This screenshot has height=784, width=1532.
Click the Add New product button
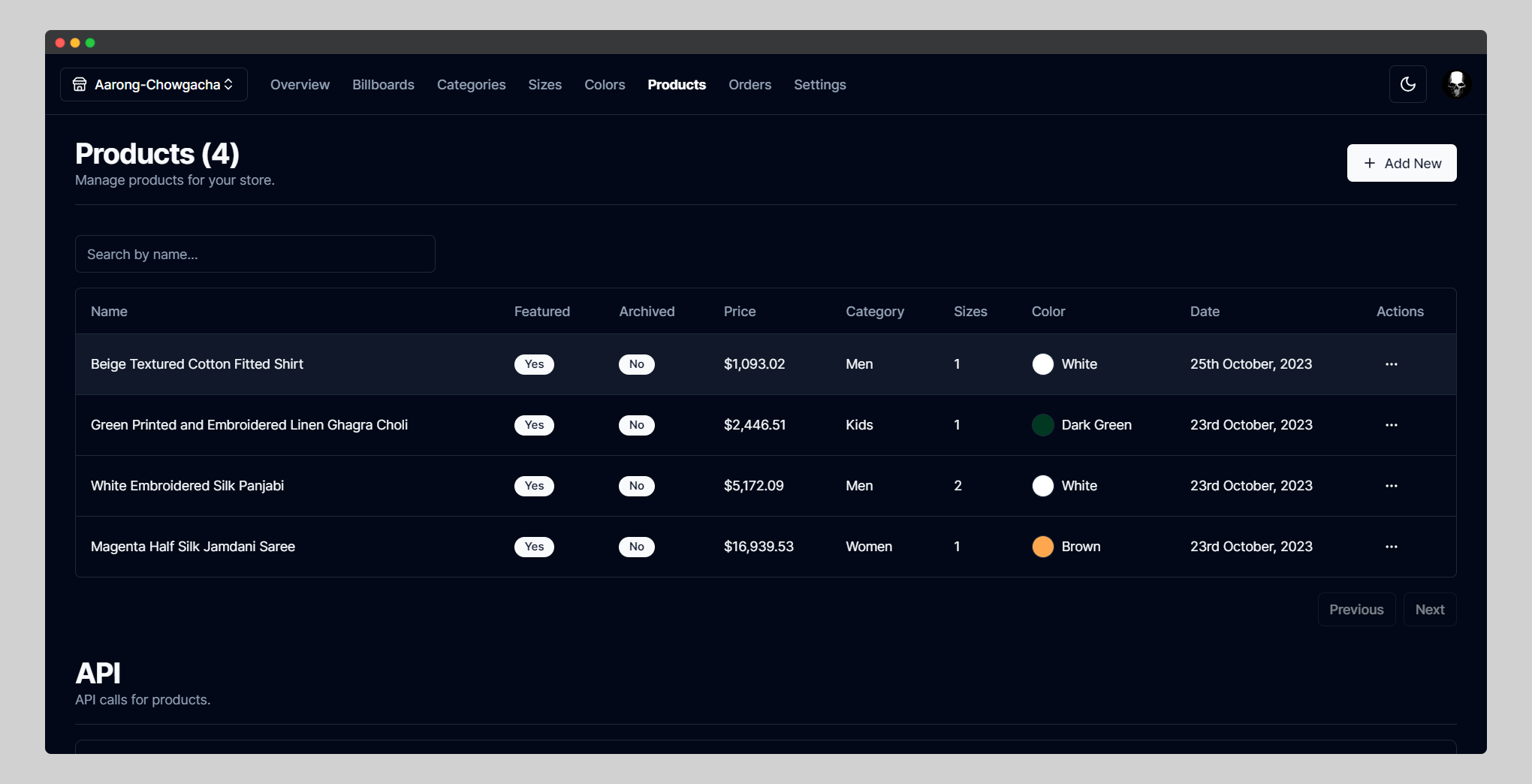pyautogui.click(x=1401, y=163)
